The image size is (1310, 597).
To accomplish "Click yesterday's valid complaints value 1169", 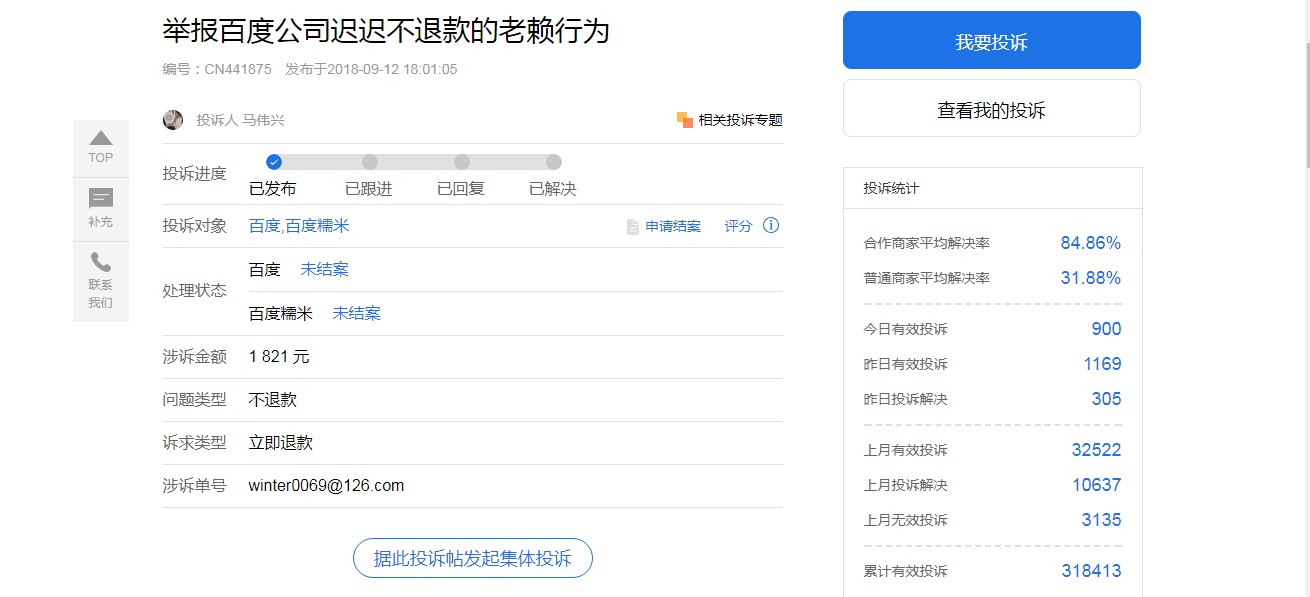I will point(1103,364).
